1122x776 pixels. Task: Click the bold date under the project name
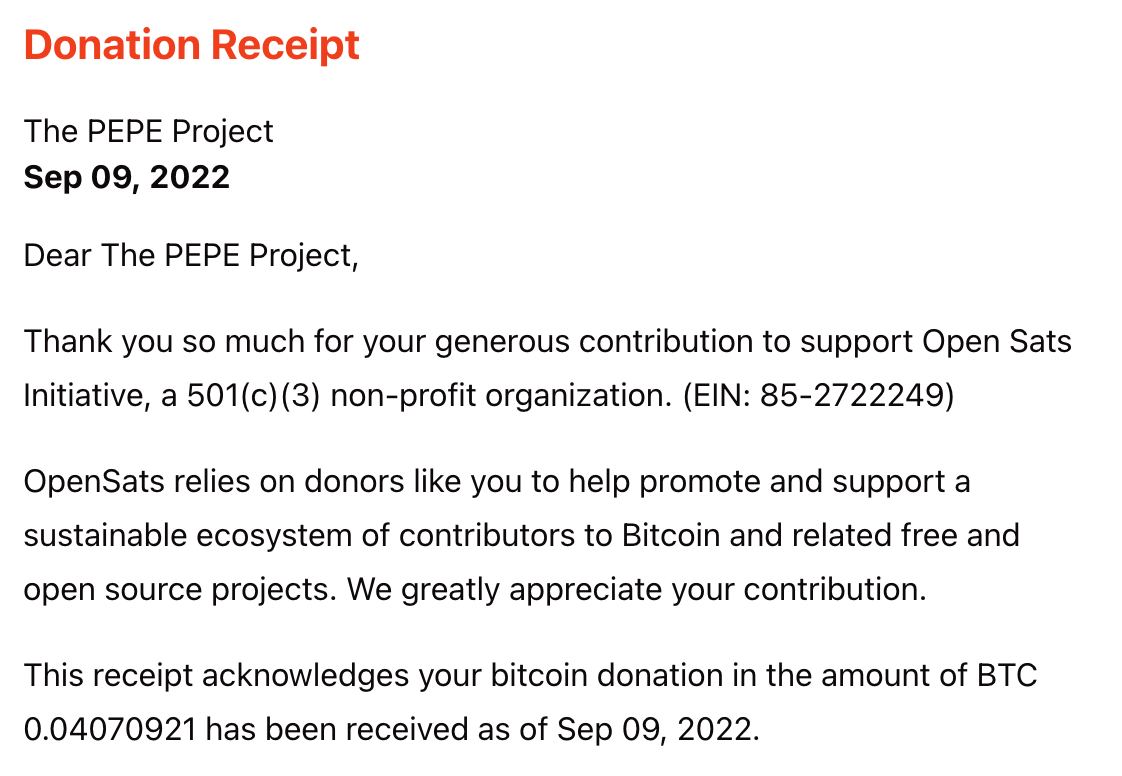coord(127,177)
